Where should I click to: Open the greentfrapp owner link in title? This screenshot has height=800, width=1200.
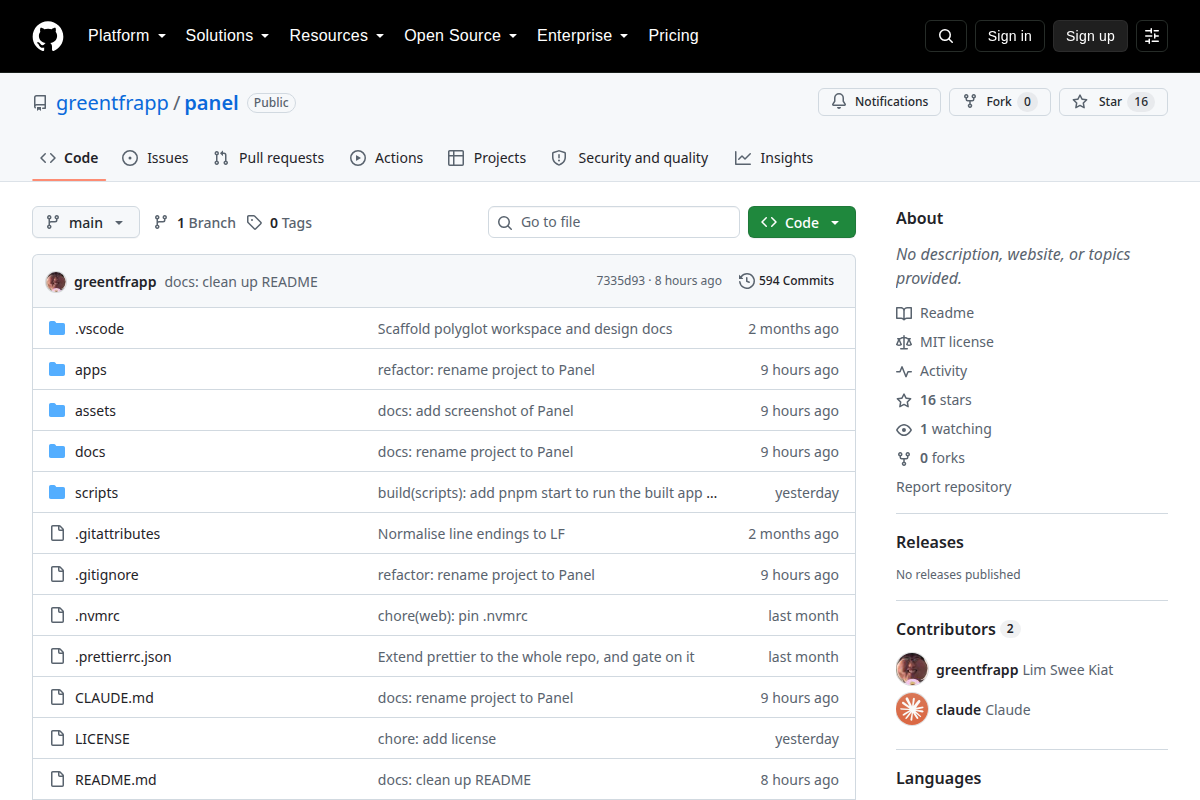pos(112,103)
